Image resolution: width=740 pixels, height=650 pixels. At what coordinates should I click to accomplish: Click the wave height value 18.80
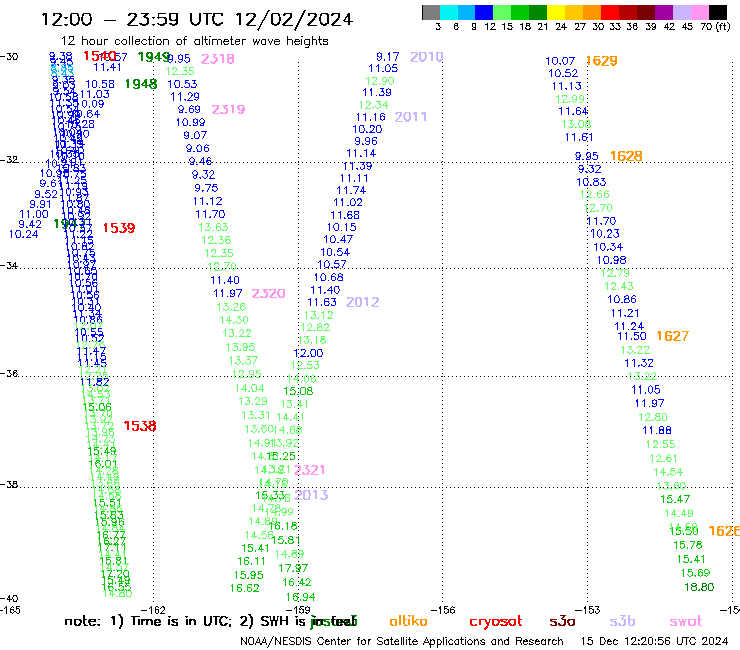(699, 587)
